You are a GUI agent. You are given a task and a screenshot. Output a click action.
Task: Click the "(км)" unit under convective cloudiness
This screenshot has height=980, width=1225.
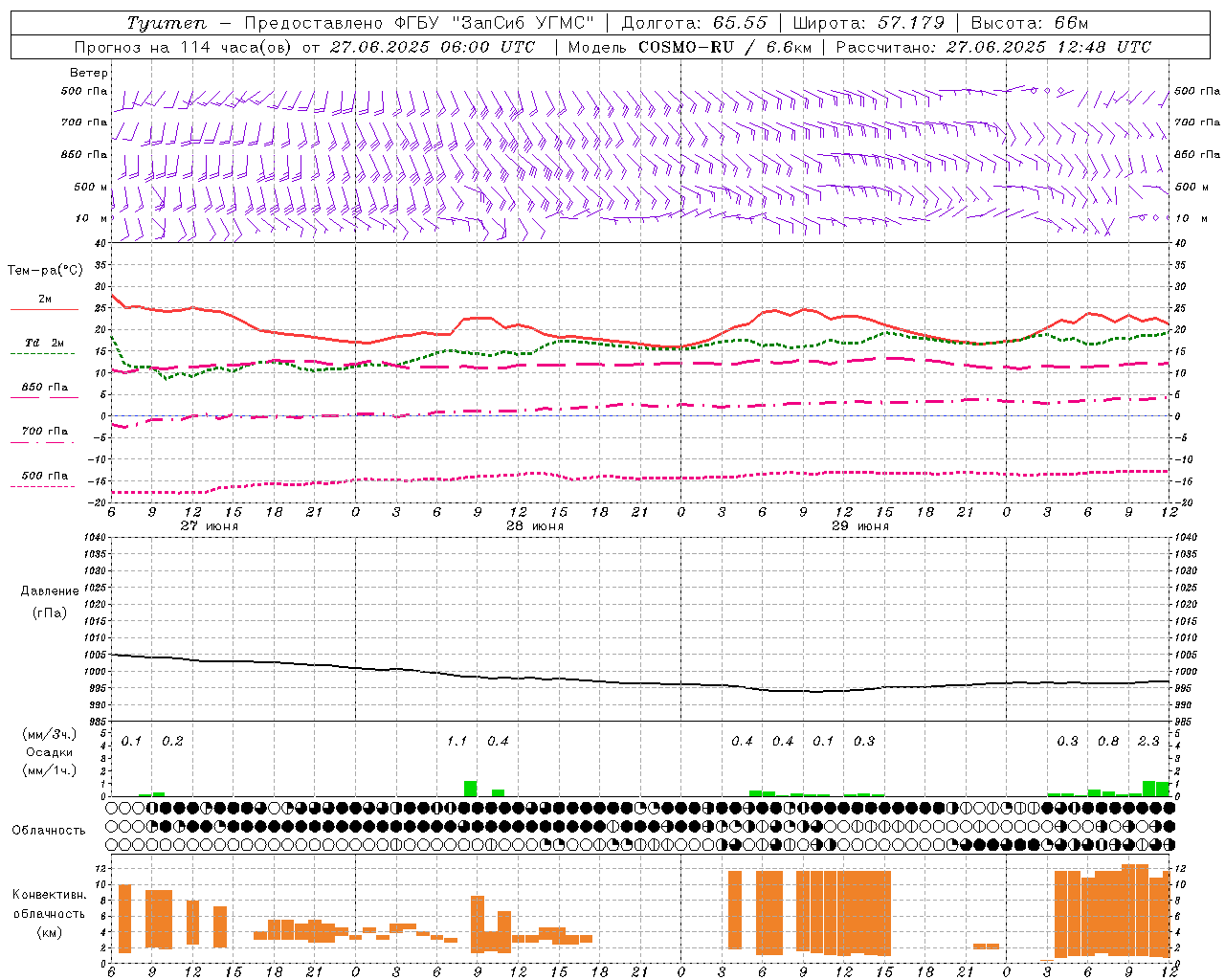[x=49, y=932]
